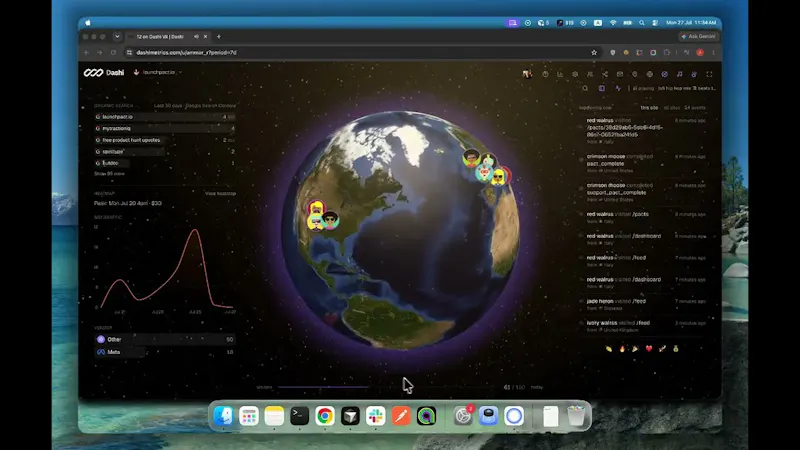
Task: Click 'Ask Gemini' button in Chrome
Action: (x=698, y=37)
